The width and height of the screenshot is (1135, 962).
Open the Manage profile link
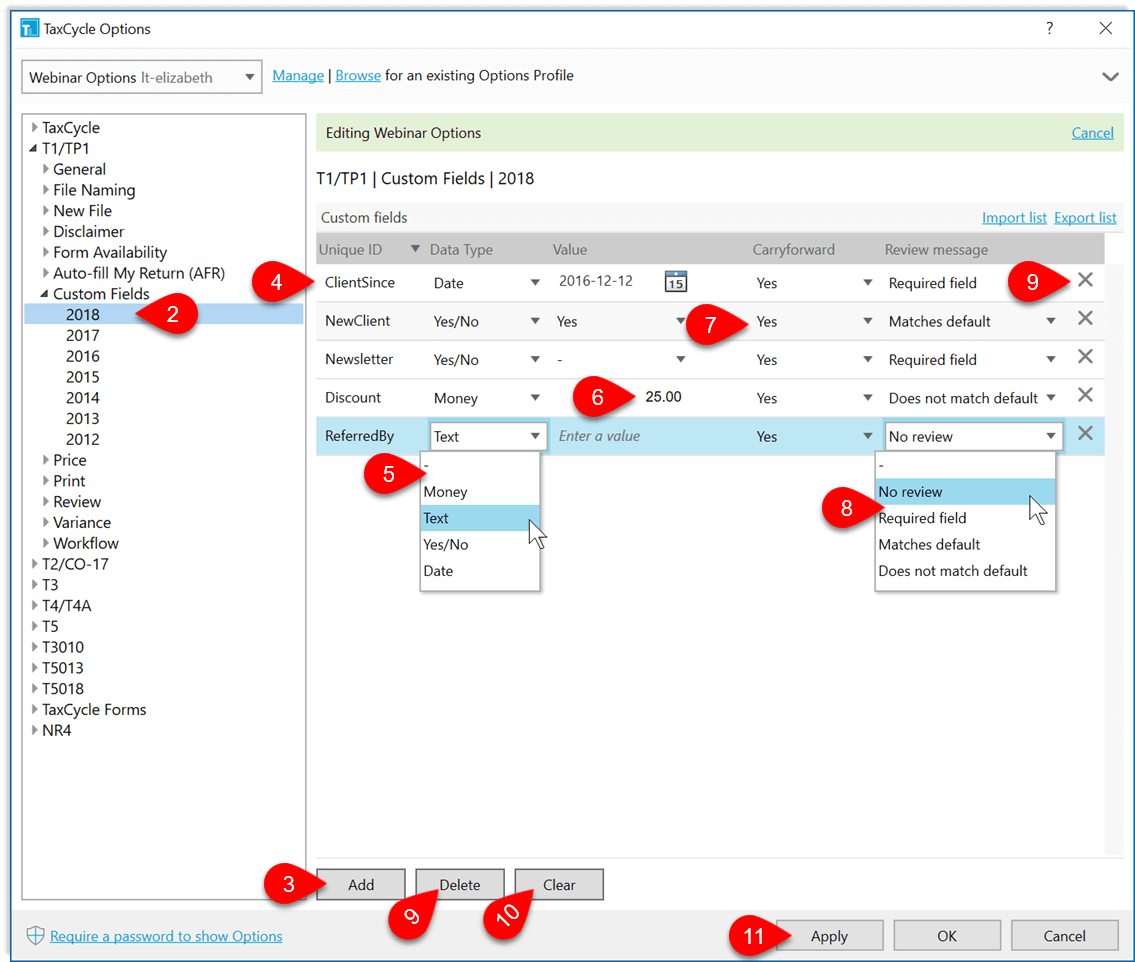298,75
